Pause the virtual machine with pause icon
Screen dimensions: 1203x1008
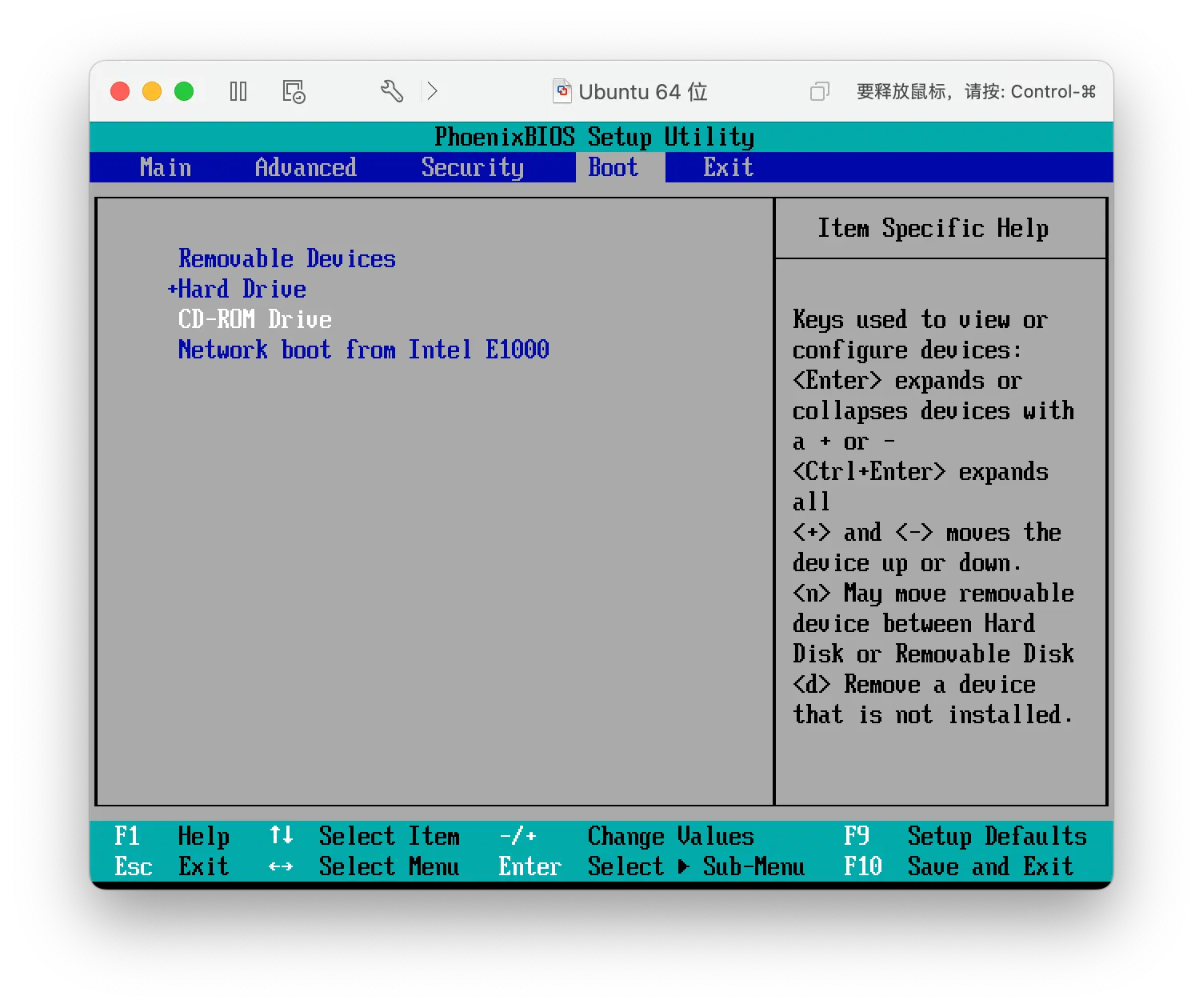(238, 91)
